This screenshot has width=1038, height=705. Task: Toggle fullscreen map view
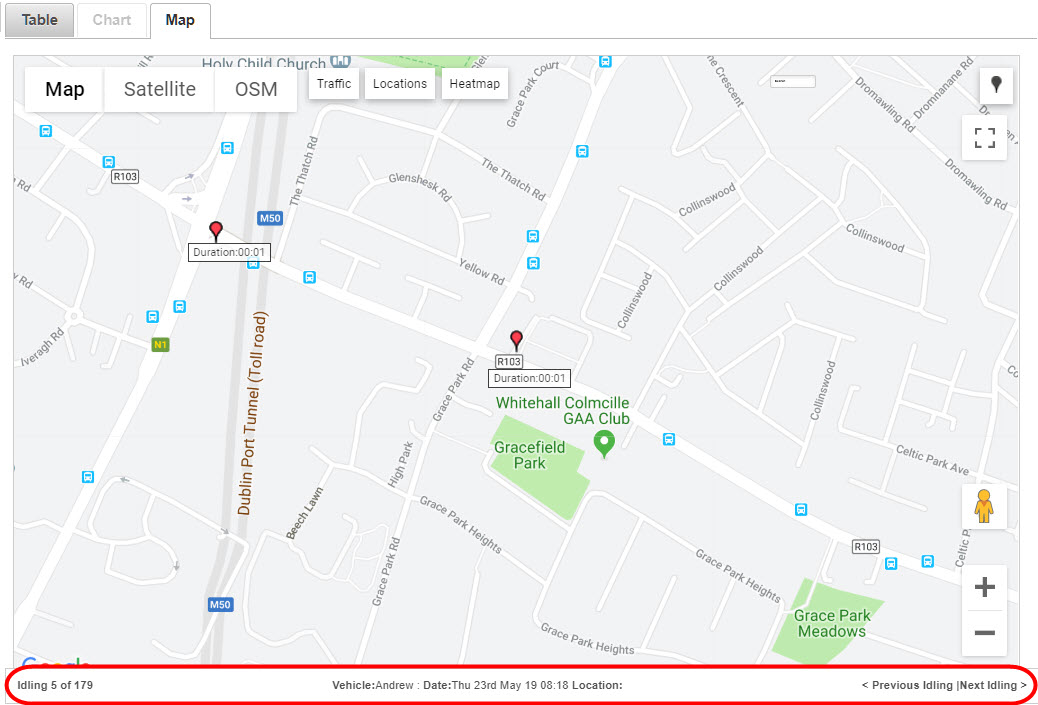click(x=984, y=138)
